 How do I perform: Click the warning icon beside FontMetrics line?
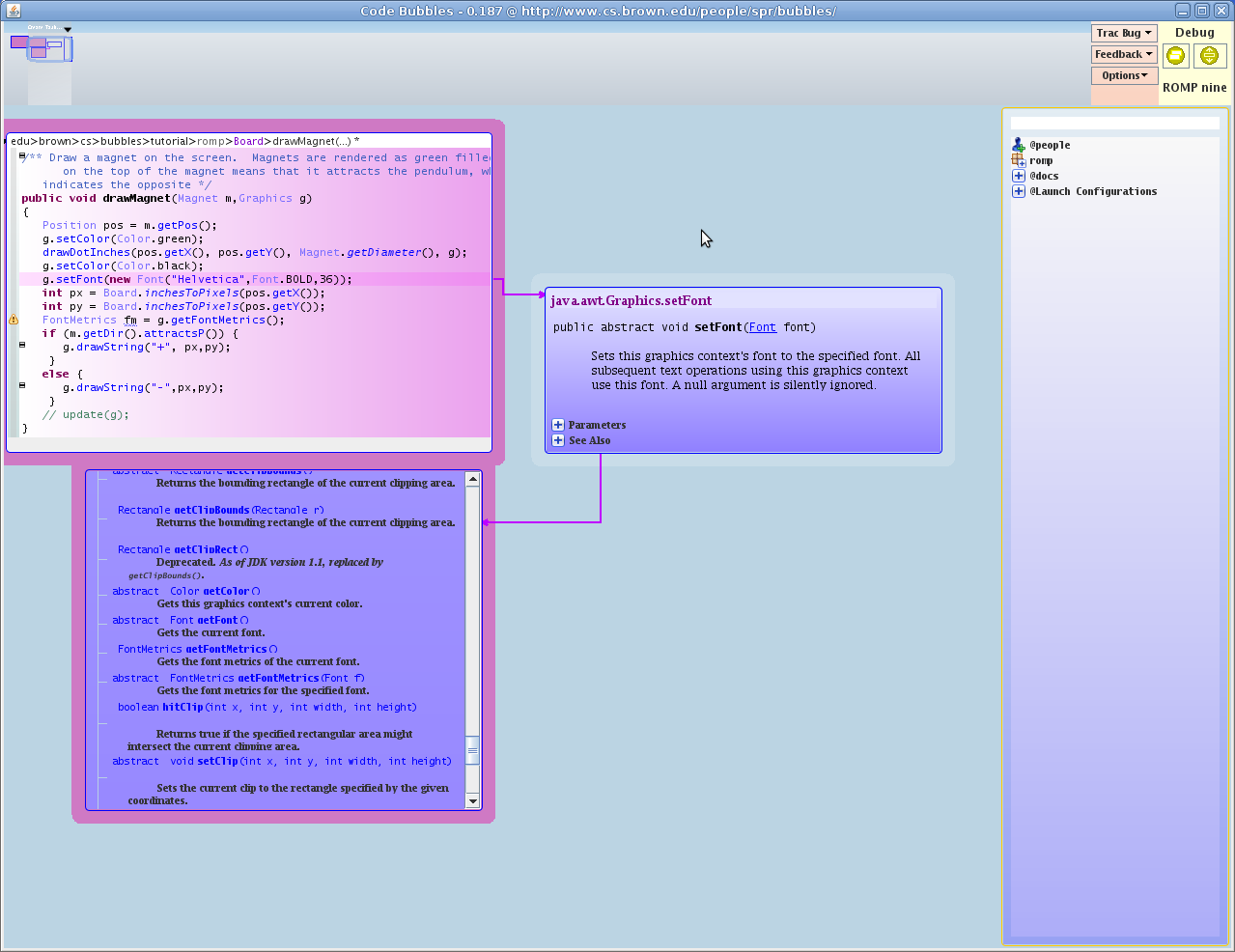(14, 320)
